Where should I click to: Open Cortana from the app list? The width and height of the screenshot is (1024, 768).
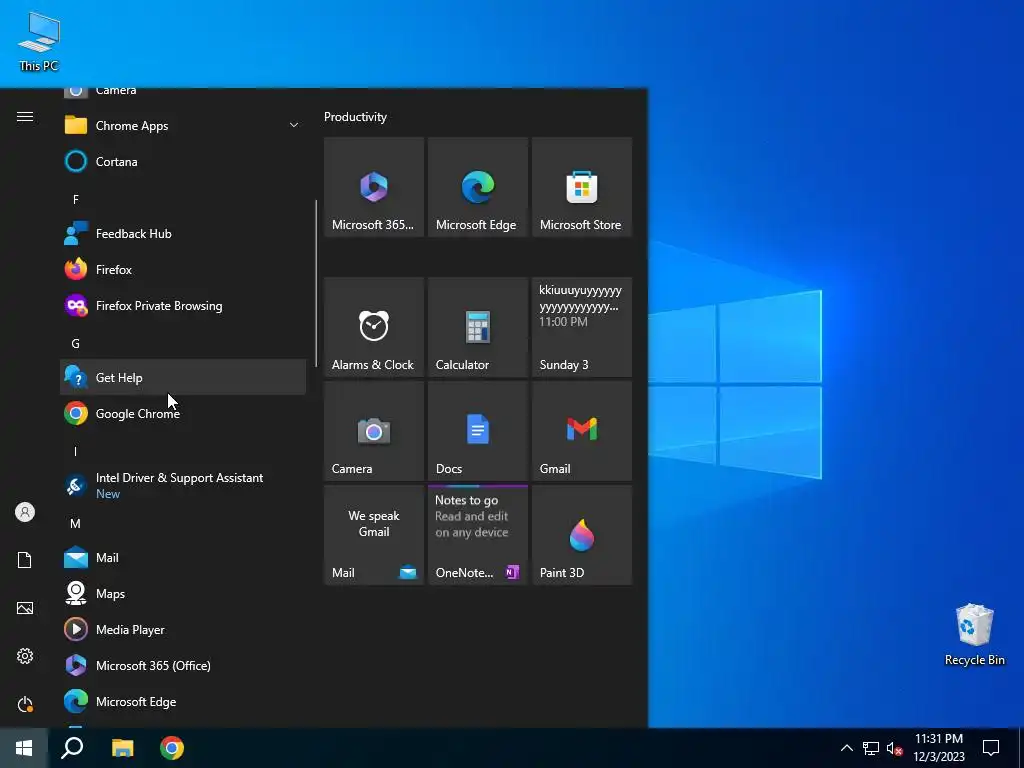click(183, 161)
